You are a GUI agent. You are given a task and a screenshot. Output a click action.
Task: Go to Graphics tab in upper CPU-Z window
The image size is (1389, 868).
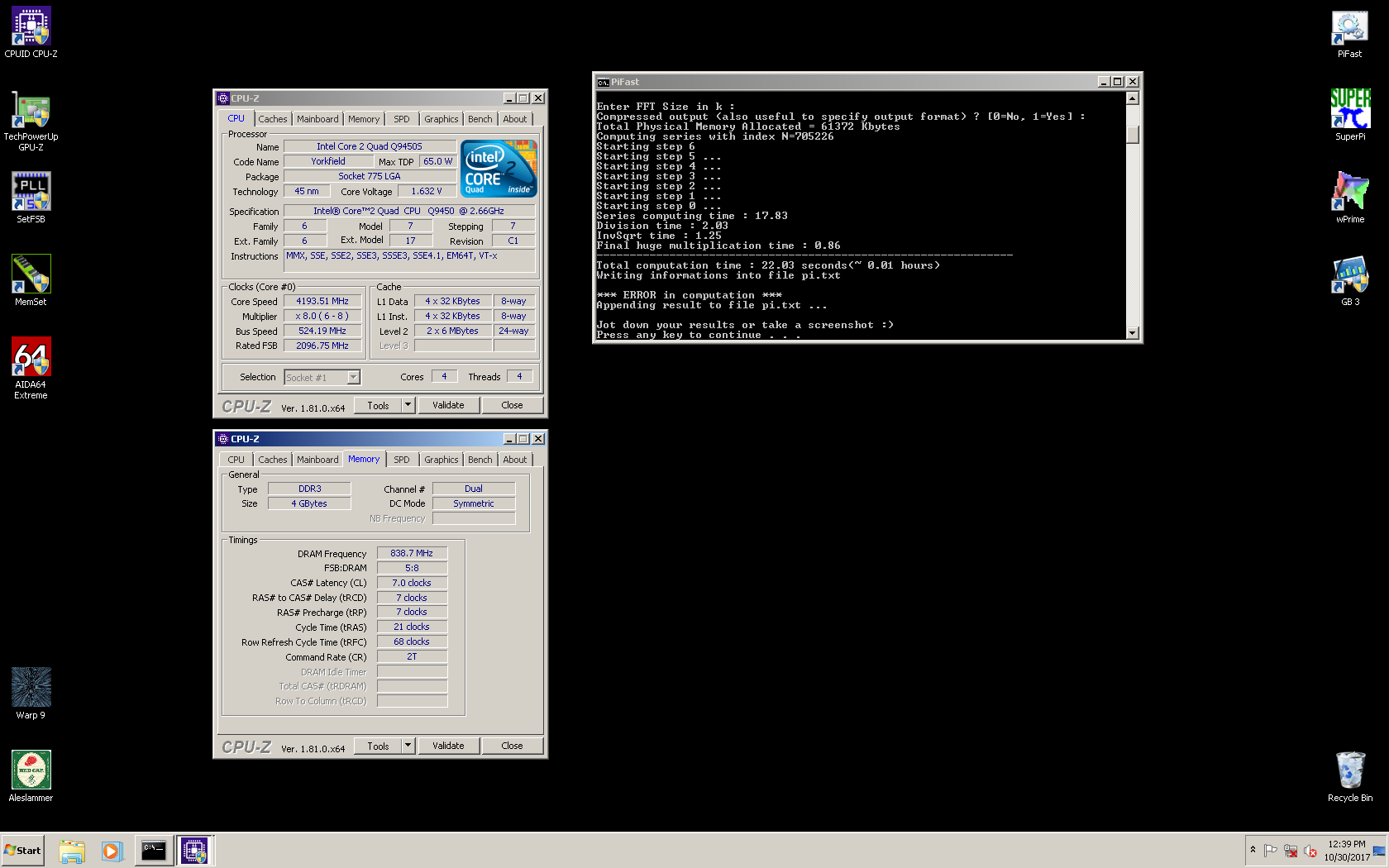pos(442,119)
